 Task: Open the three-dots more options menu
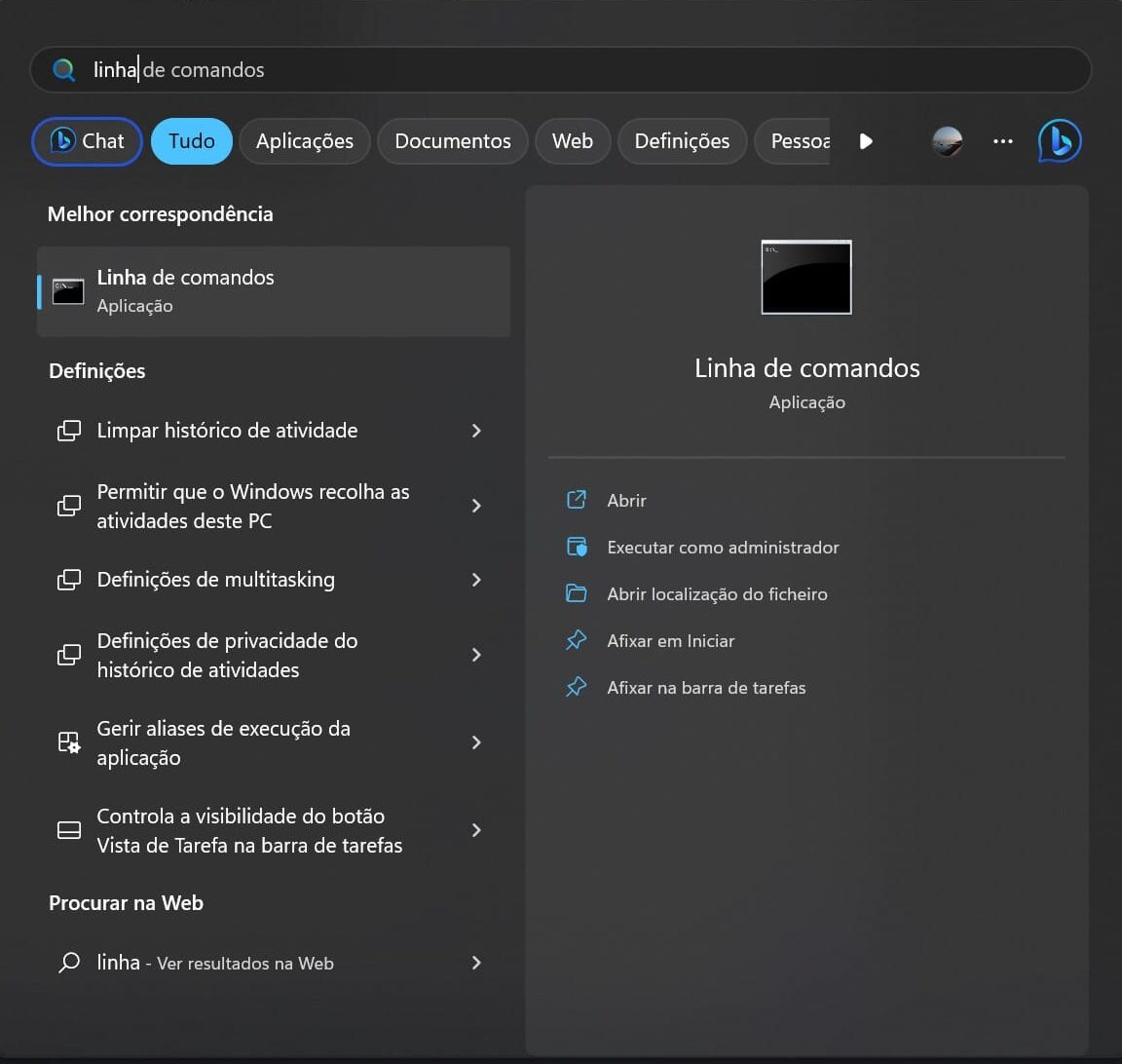(1002, 141)
